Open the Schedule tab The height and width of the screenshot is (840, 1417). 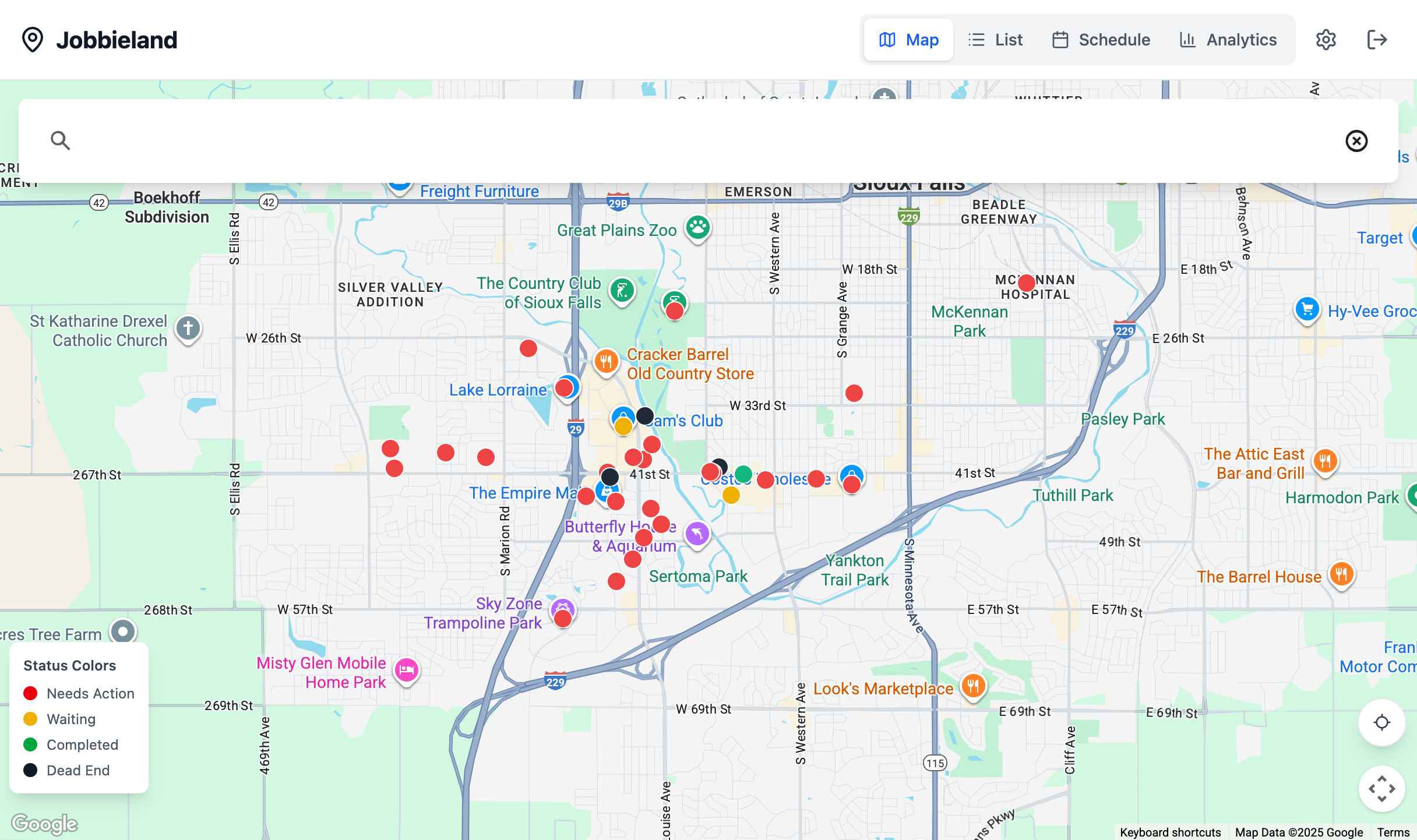(x=1101, y=40)
